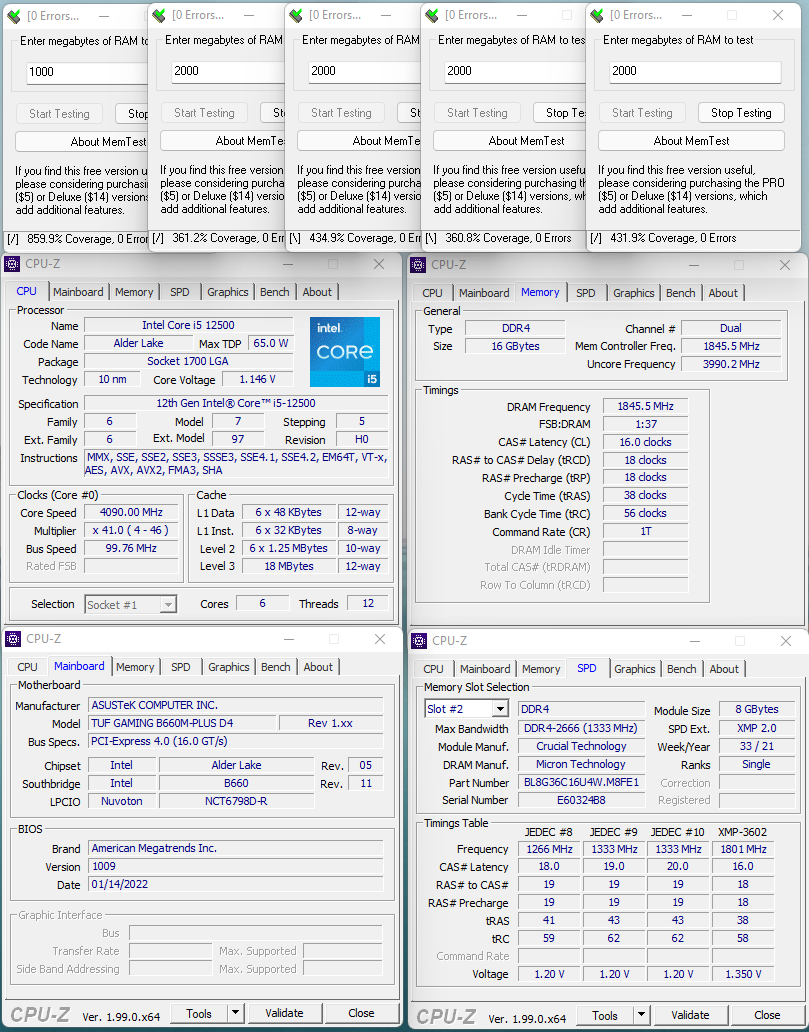This screenshot has width=809, height=1032.
Task: Open the Socket #1 selection dropdown
Action: [169, 604]
